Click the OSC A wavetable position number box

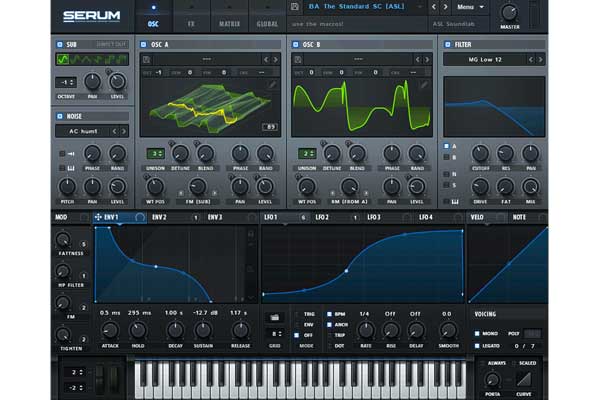point(270,127)
